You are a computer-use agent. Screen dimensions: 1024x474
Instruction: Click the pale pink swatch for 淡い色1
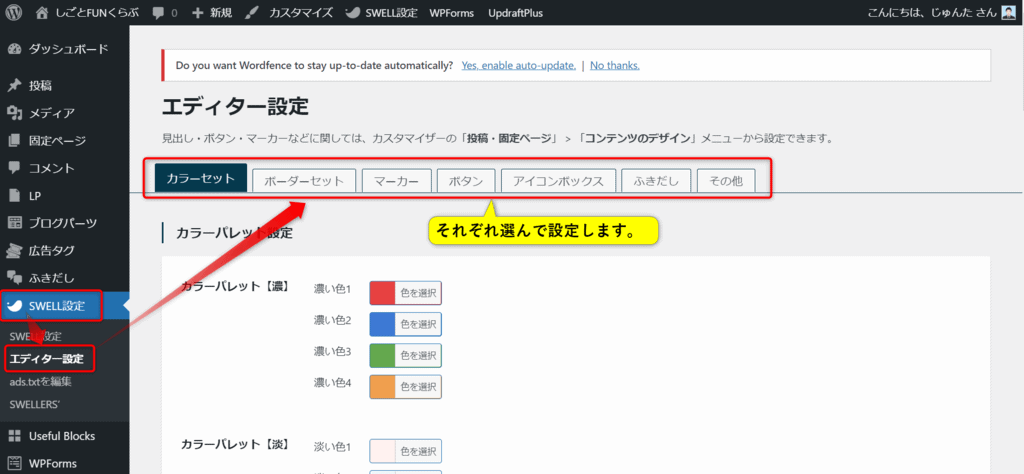coord(383,450)
